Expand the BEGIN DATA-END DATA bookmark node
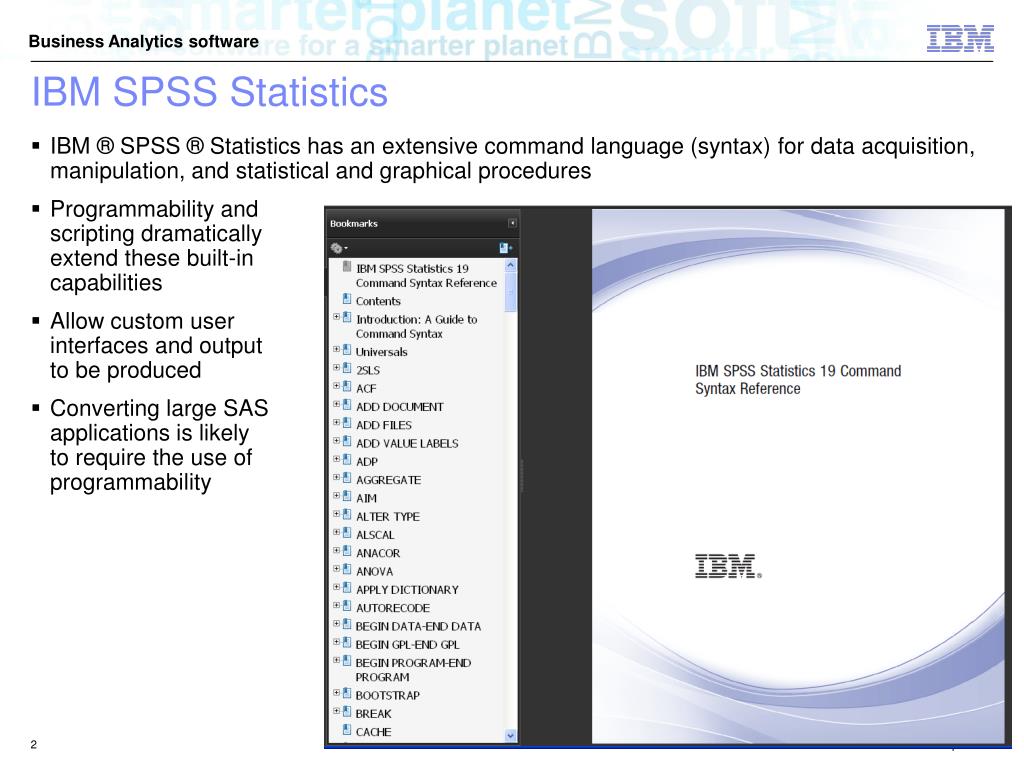 pos(336,624)
